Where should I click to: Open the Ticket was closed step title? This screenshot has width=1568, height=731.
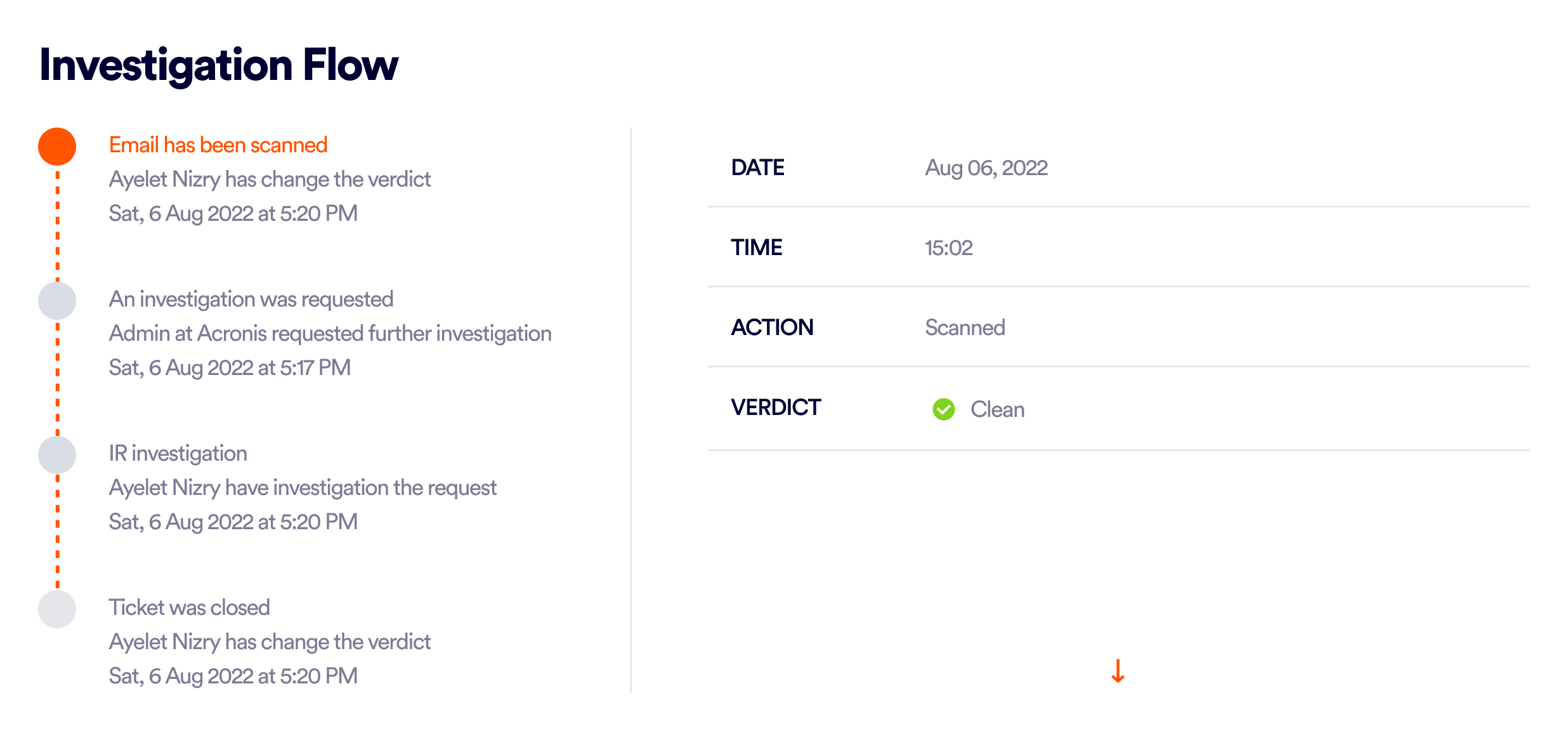pyautogui.click(x=190, y=607)
